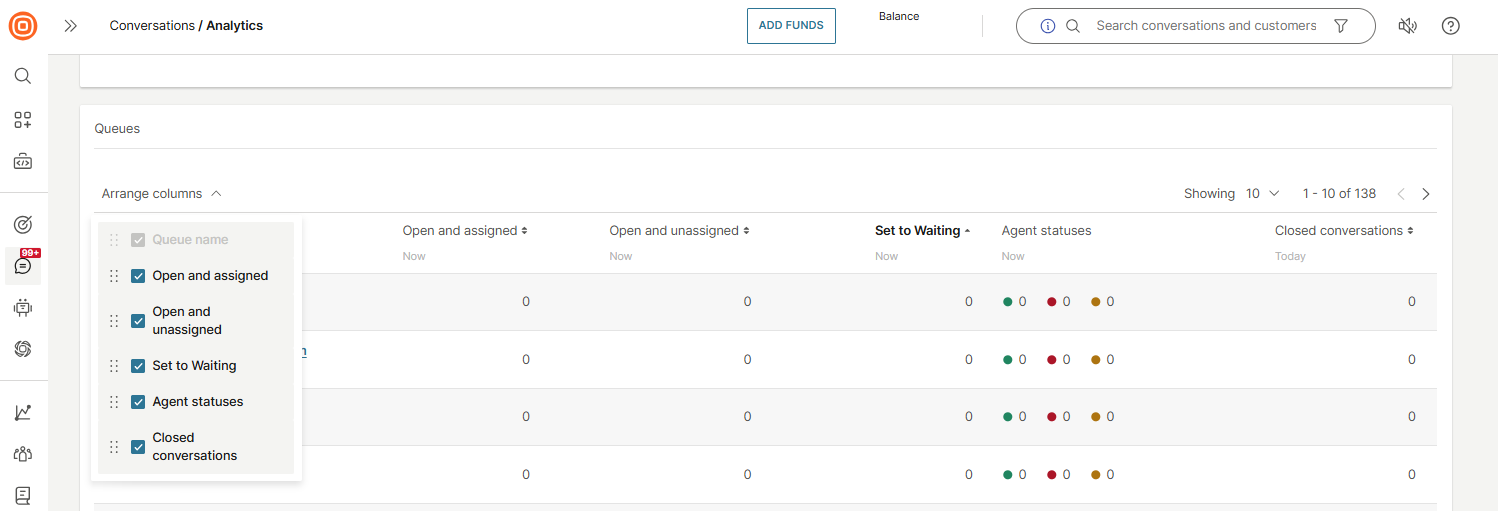Uncheck the Set to Waiting checkbox
1498x511 pixels.
(139, 366)
